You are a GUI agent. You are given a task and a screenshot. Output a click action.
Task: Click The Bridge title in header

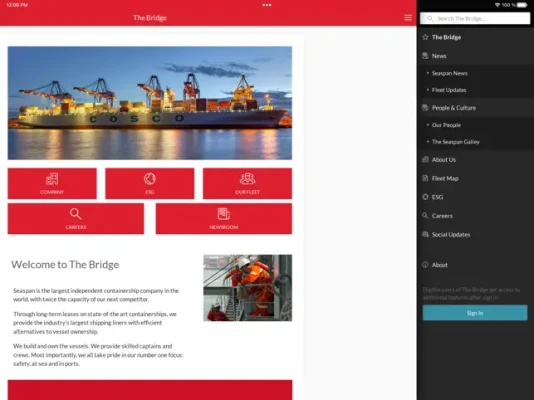[150, 18]
